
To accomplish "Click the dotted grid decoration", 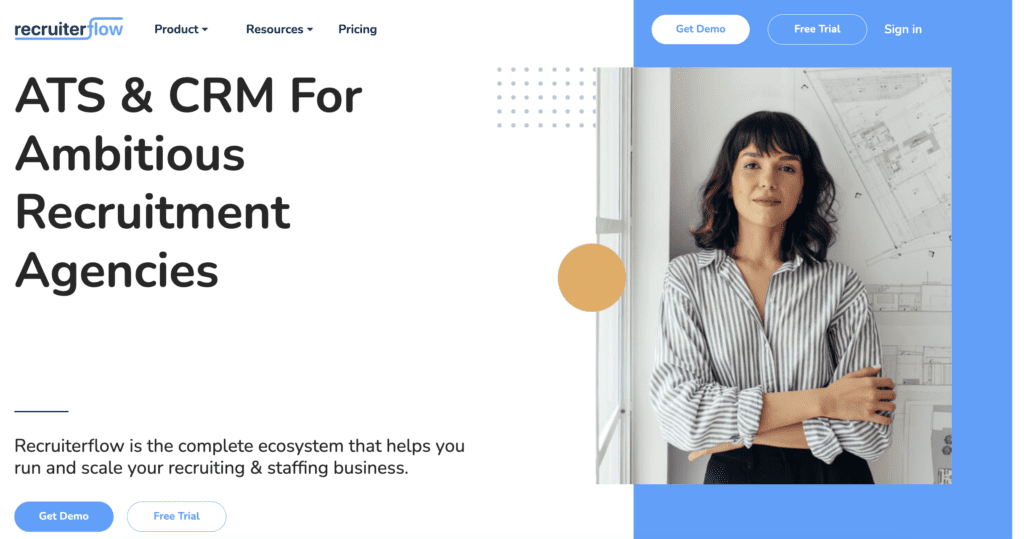I will tap(546, 97).
